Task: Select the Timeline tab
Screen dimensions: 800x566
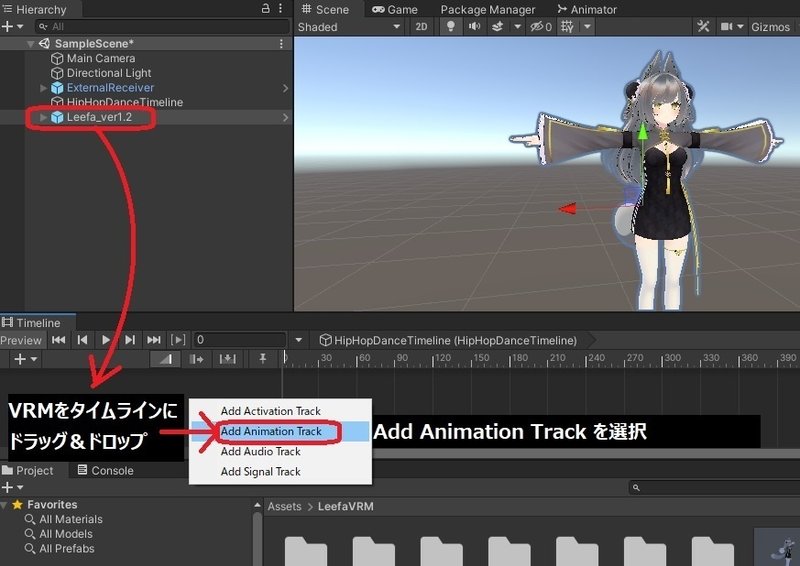Action: [32, 323]
